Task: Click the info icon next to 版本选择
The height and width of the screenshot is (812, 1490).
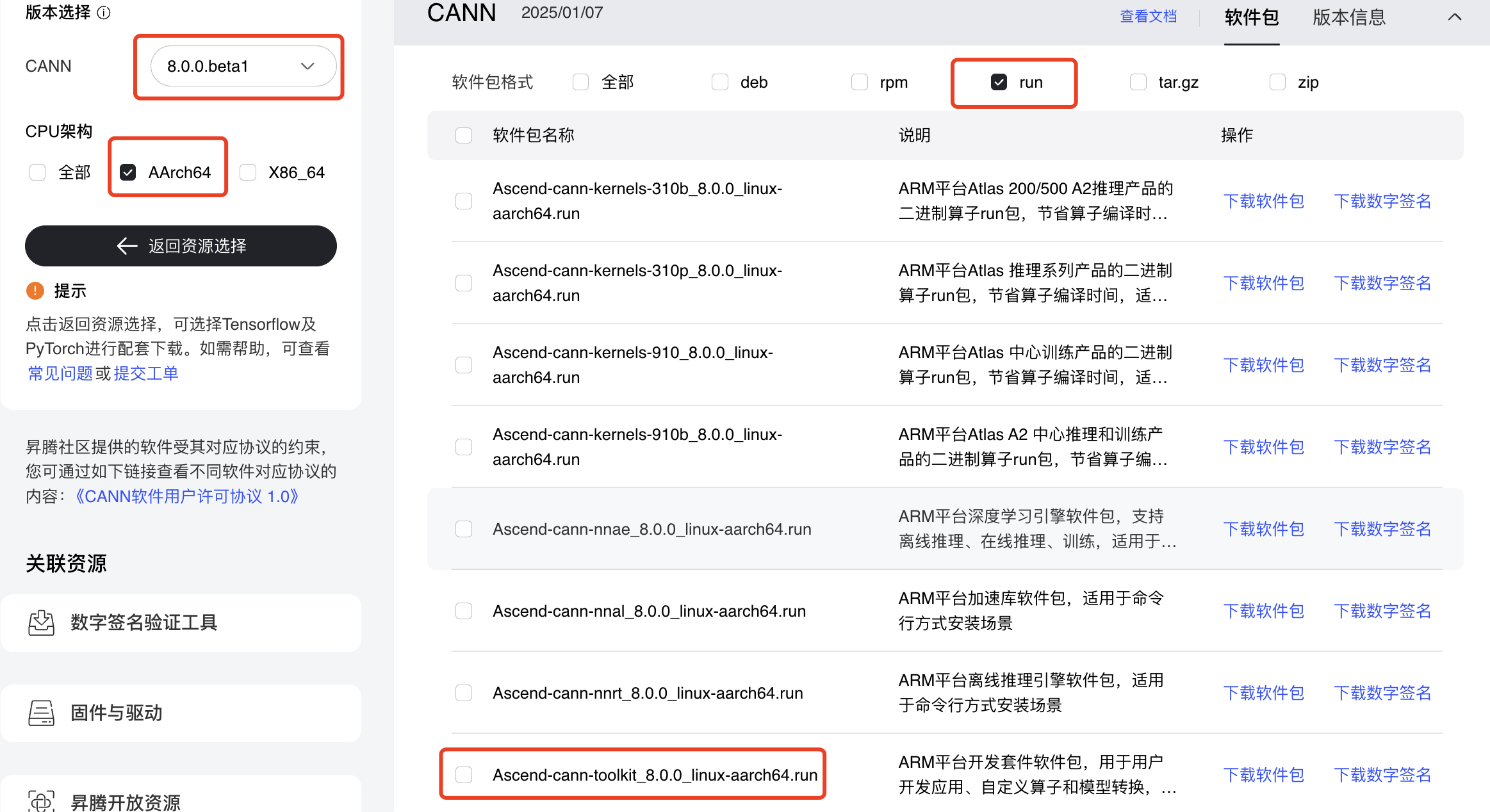Action: point(104,13)
